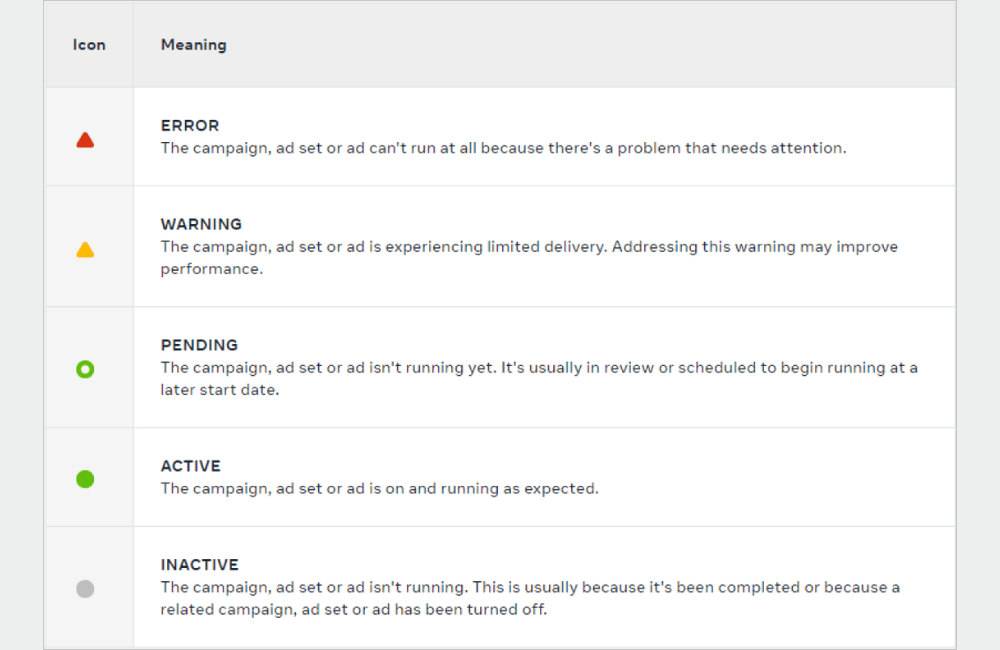
Task: Select the ERROR status heading
Action: coord(190,126)
